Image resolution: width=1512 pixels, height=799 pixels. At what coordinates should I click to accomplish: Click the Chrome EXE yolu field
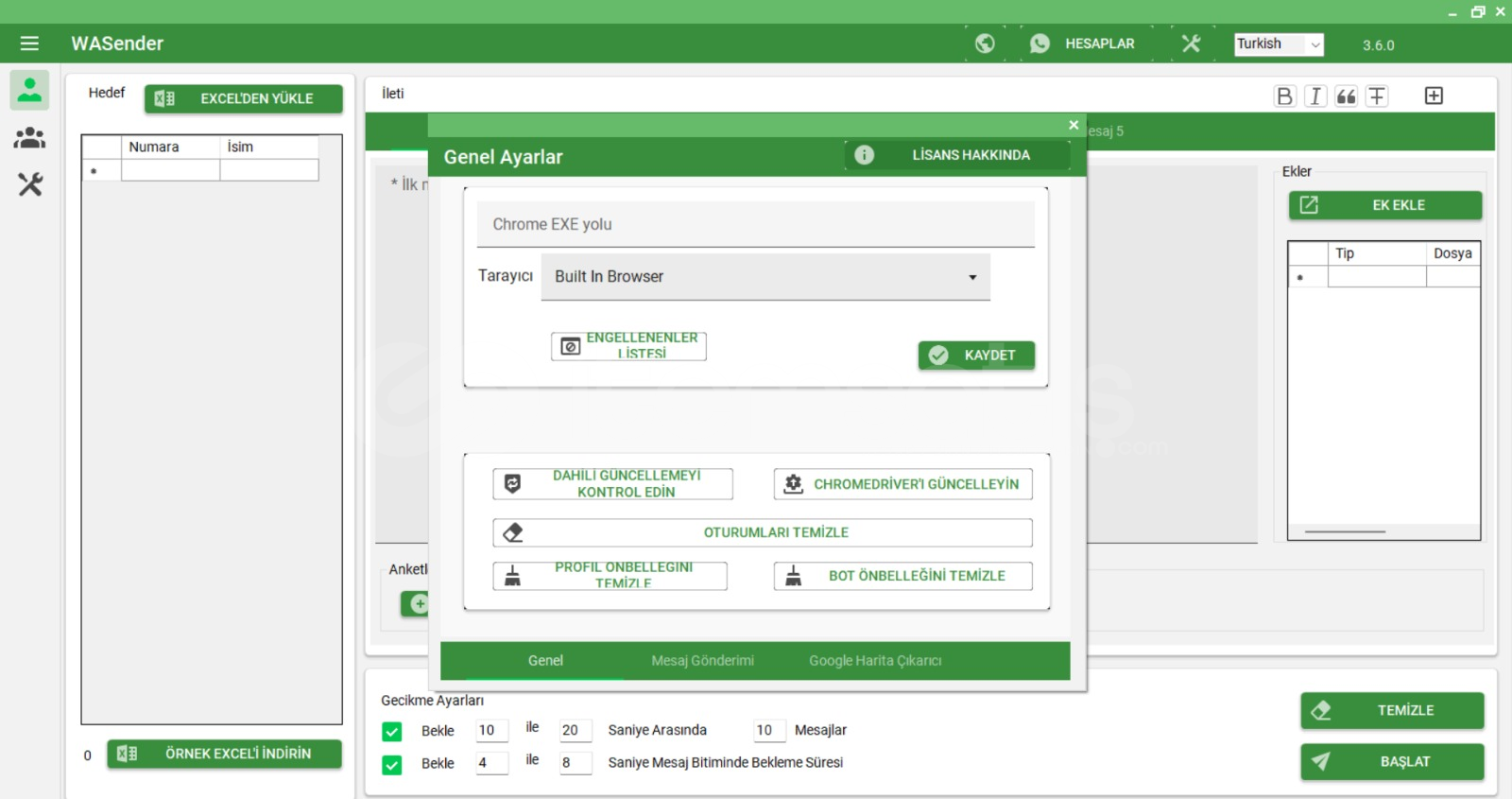[755, 225]
